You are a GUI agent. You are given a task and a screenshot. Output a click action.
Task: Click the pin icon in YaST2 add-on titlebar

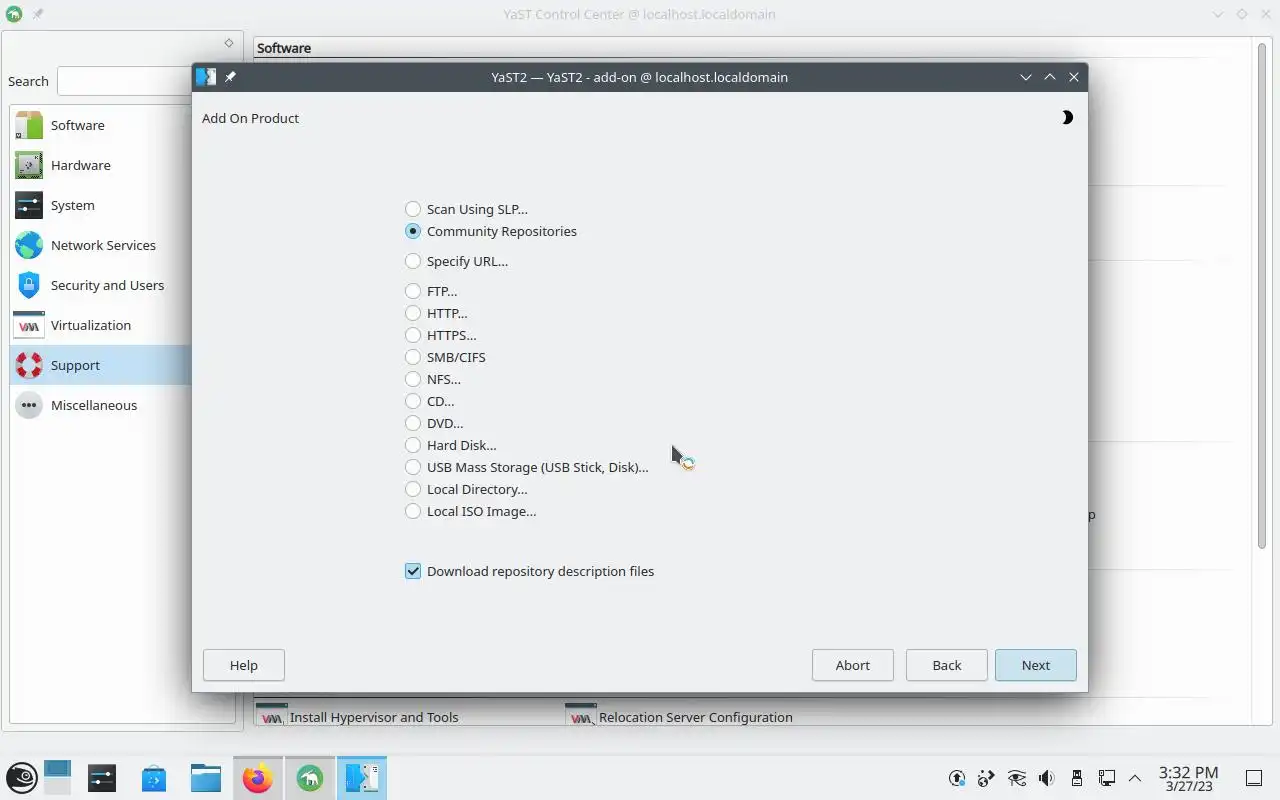pos(230,77)
